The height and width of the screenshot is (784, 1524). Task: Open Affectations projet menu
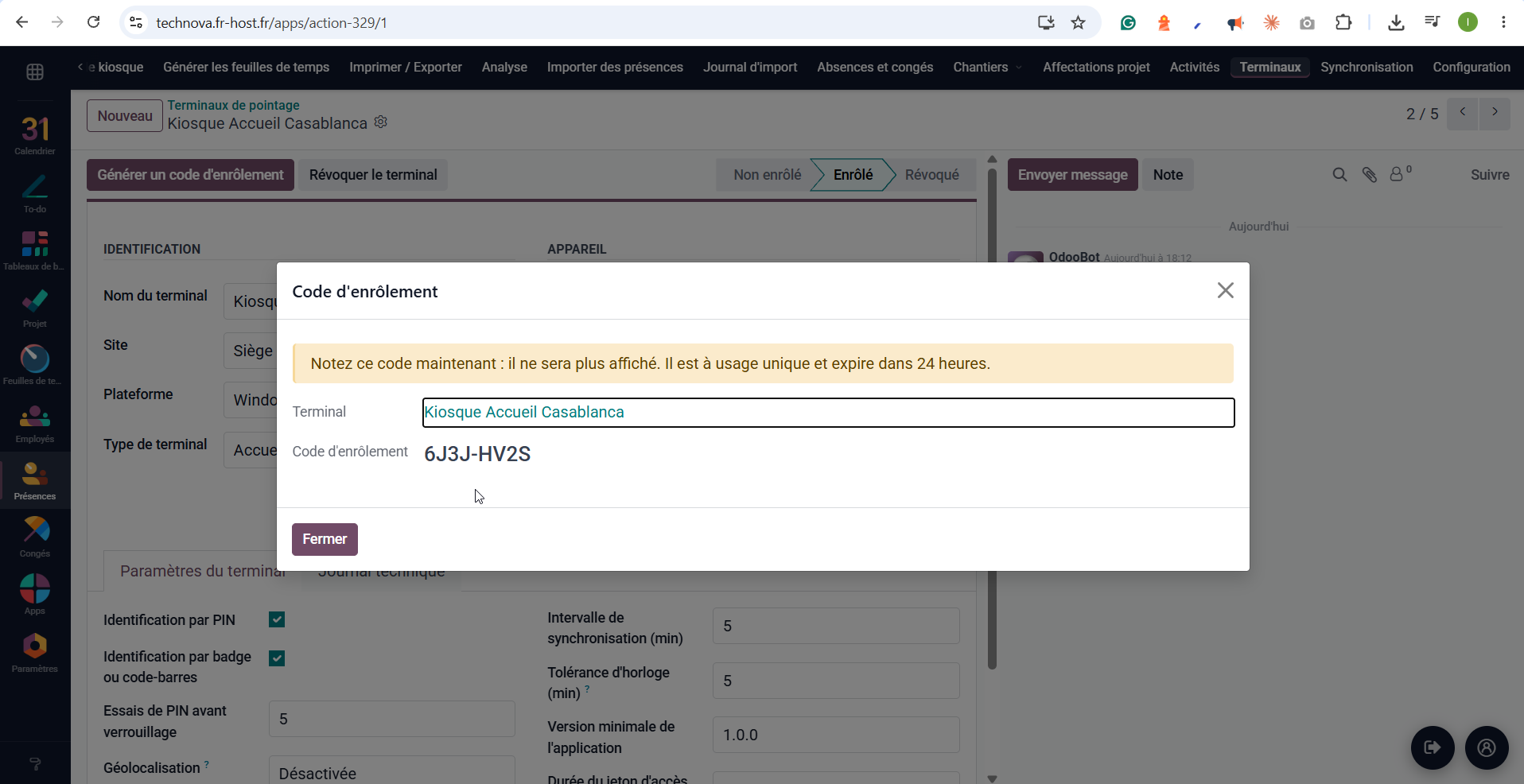(1096, 68)
